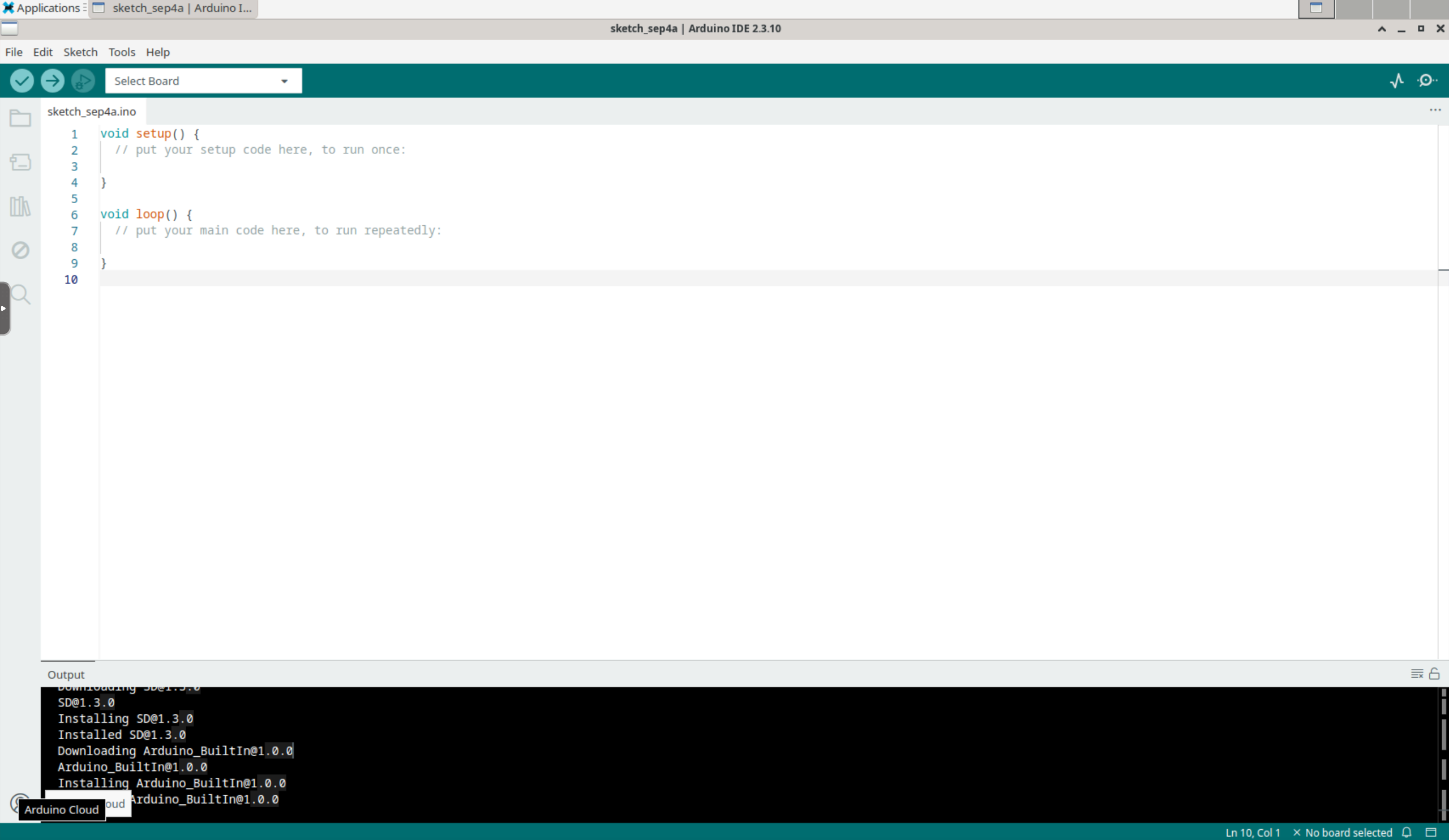
Task: Open the Boards Manager sidebar
Action: click(x=20, y=162)
